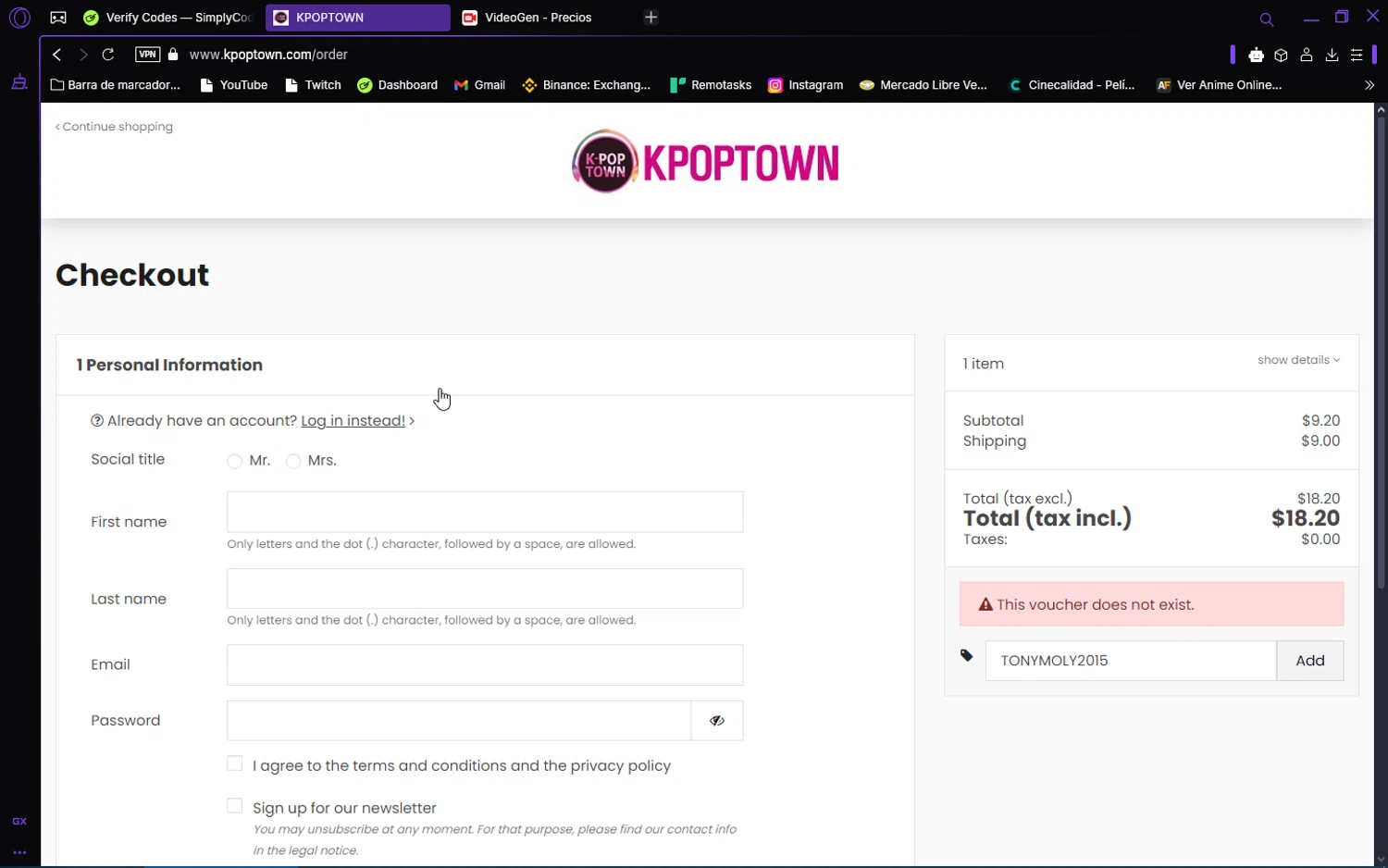Open the Instagram bookmark
The height and width of the screenshot is (868, 1388).
806,85
